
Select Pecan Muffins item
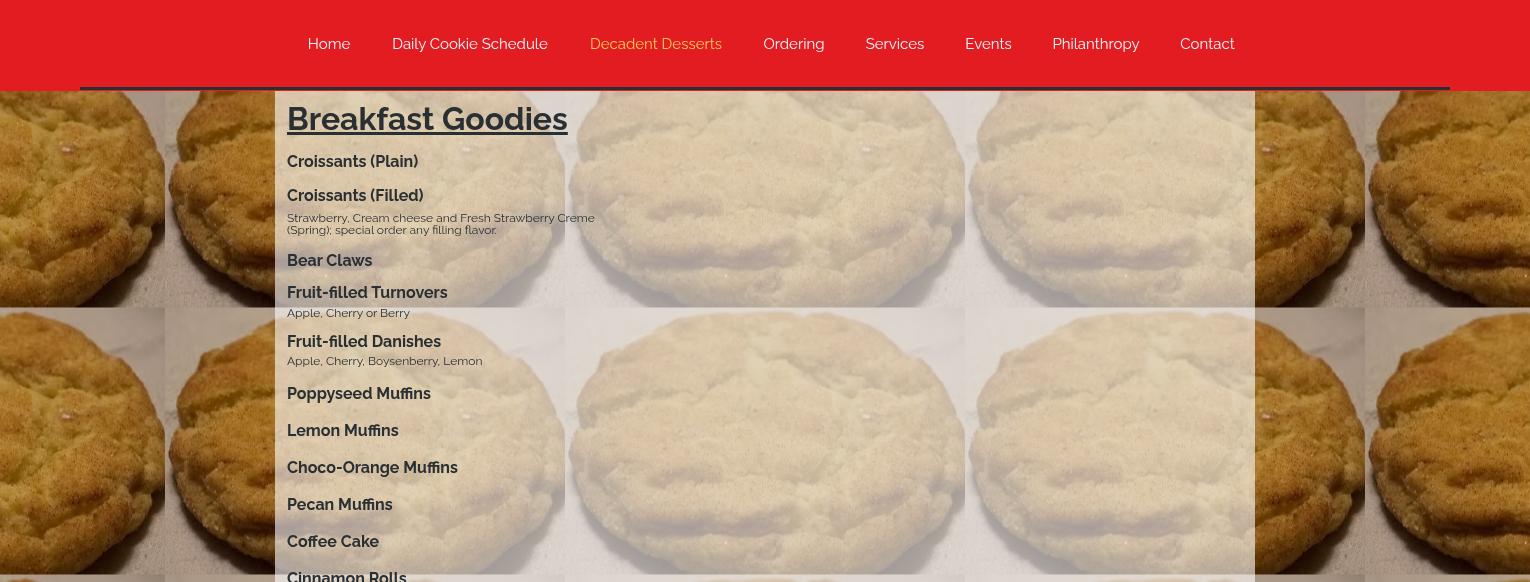(x=340, y=505)
